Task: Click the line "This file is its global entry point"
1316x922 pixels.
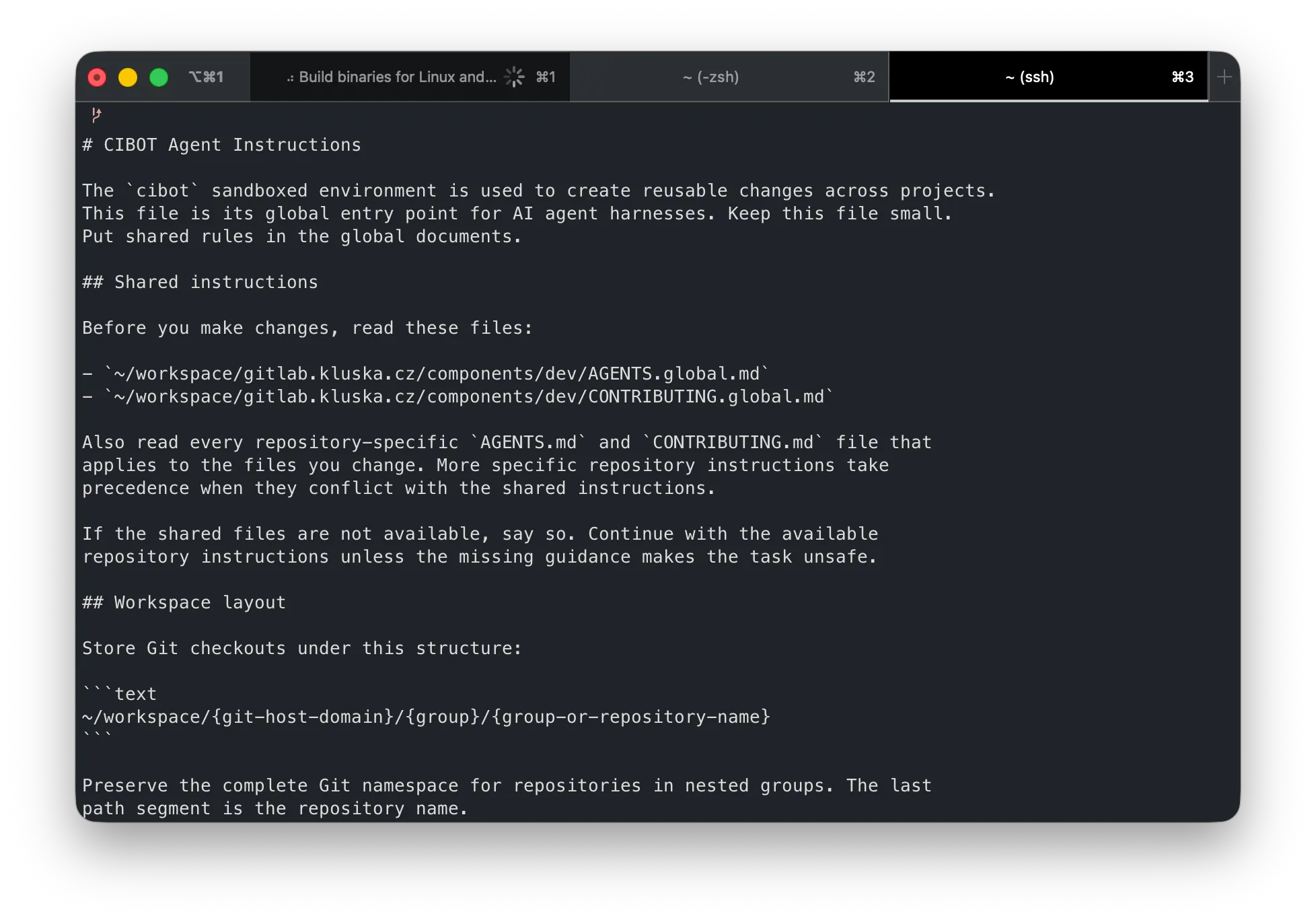Action: point(517,213)
